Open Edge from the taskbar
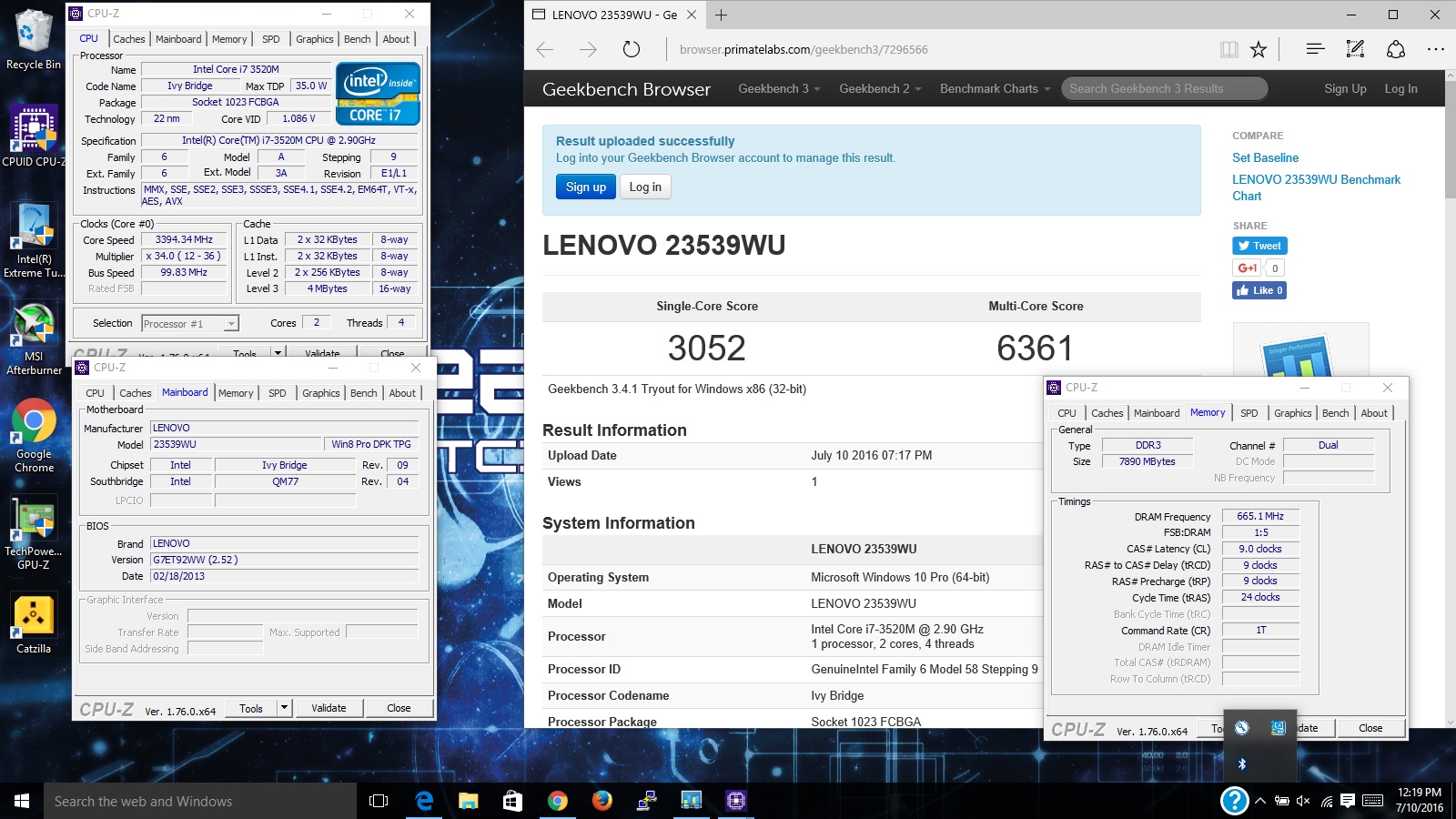 point(424,801)
